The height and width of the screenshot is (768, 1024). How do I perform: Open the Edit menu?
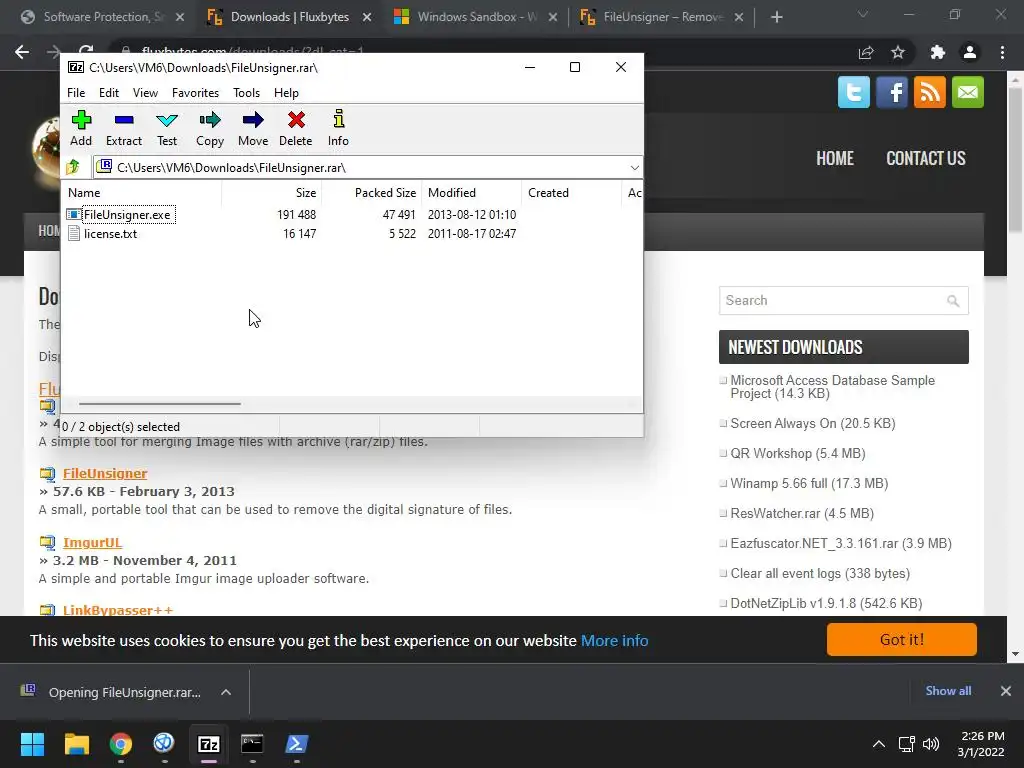(108, 93)
